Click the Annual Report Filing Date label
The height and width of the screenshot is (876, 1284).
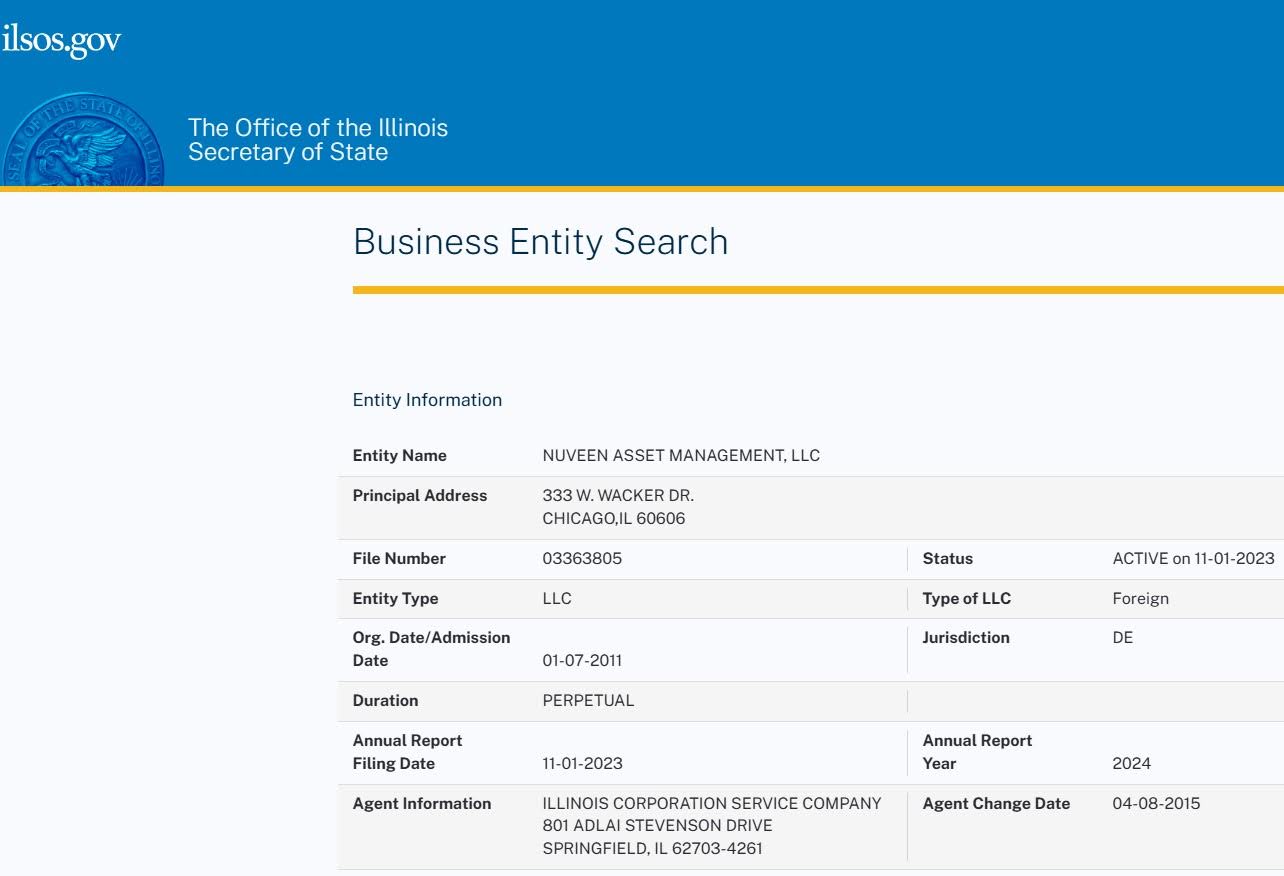coord(408,752)
